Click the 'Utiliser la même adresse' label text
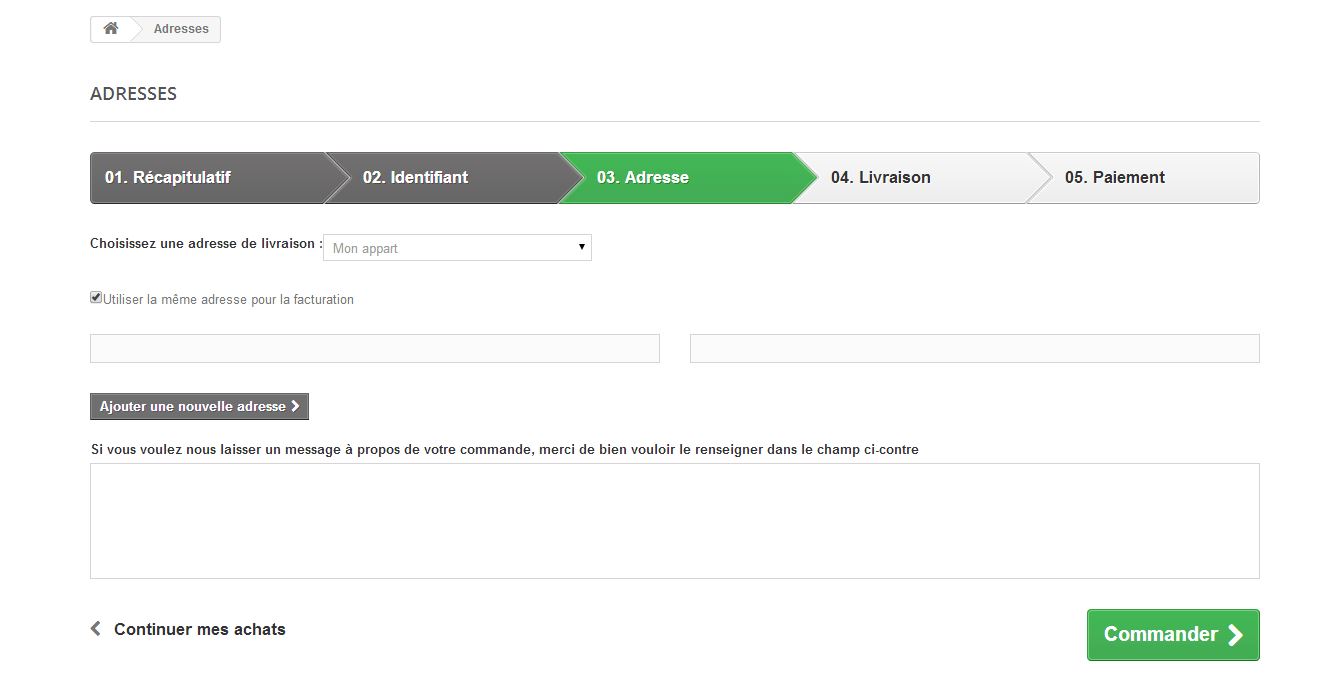 [229, 299]
